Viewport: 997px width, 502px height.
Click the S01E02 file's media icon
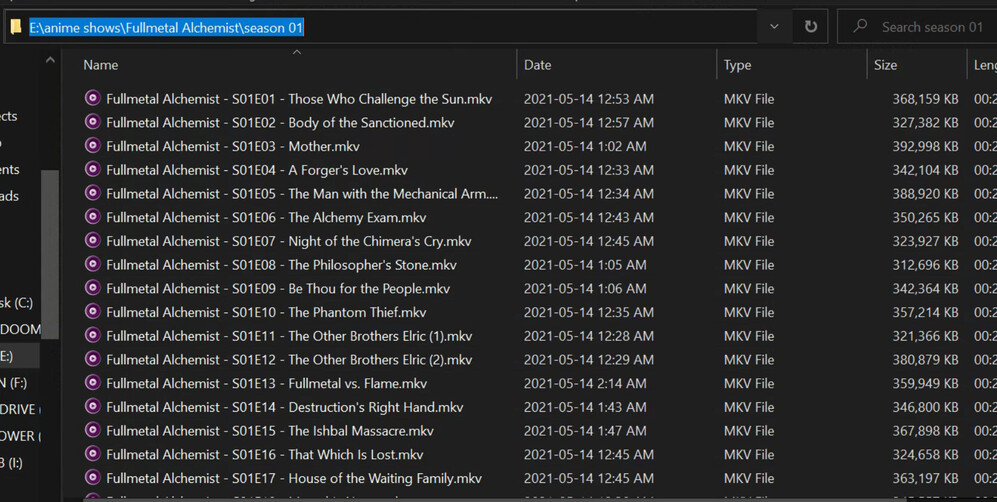[93, 121]
